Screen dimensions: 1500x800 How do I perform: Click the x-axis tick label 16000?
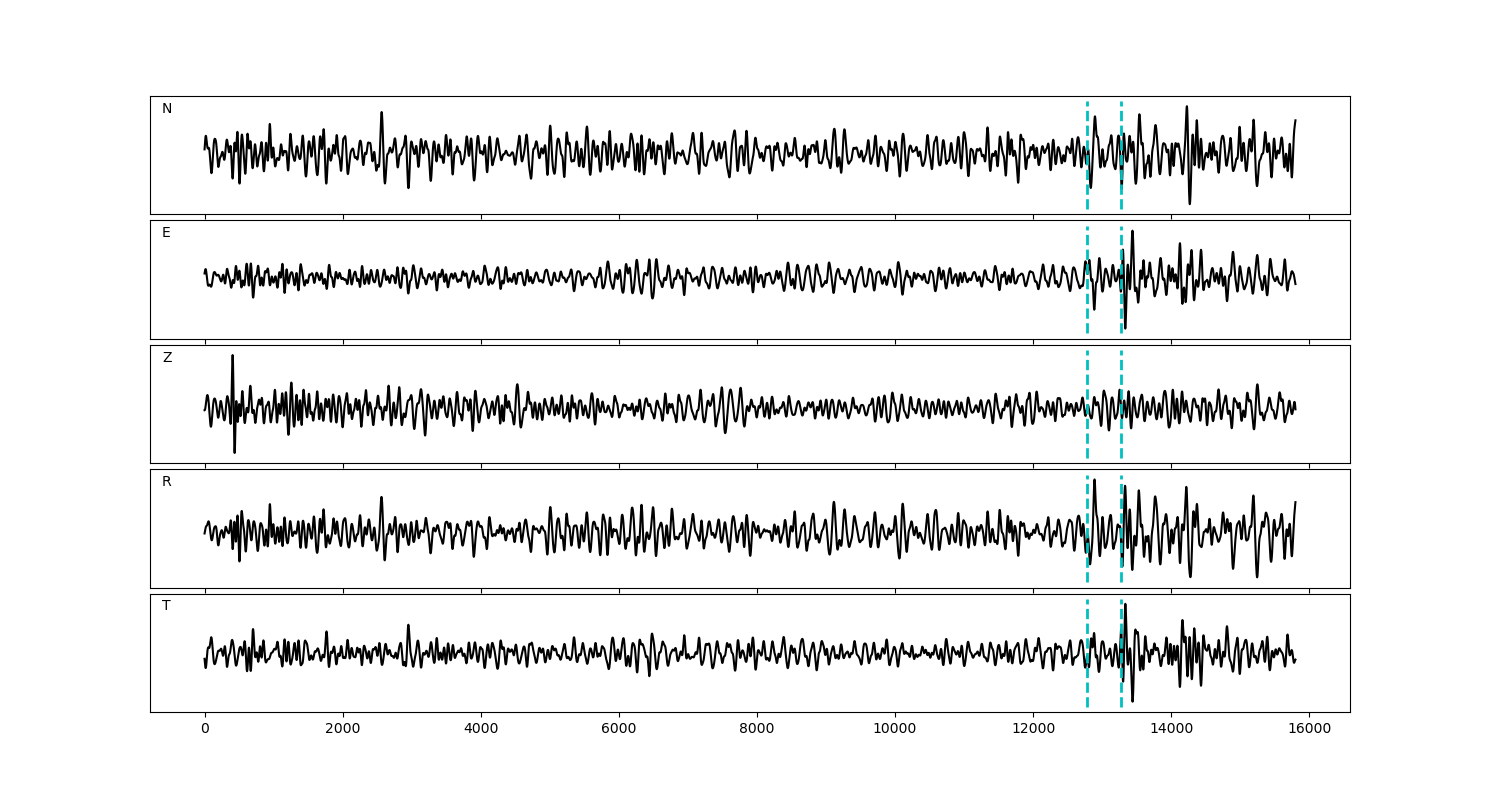pyautogui.click(x=1309, y=729)
